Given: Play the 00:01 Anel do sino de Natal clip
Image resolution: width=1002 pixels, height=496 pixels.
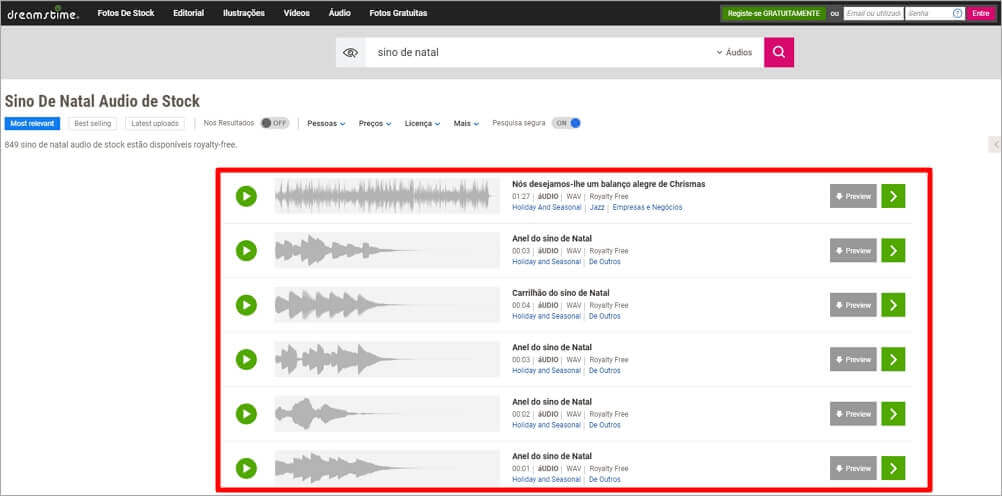Looking at the screenshot, I should [246, 469].
